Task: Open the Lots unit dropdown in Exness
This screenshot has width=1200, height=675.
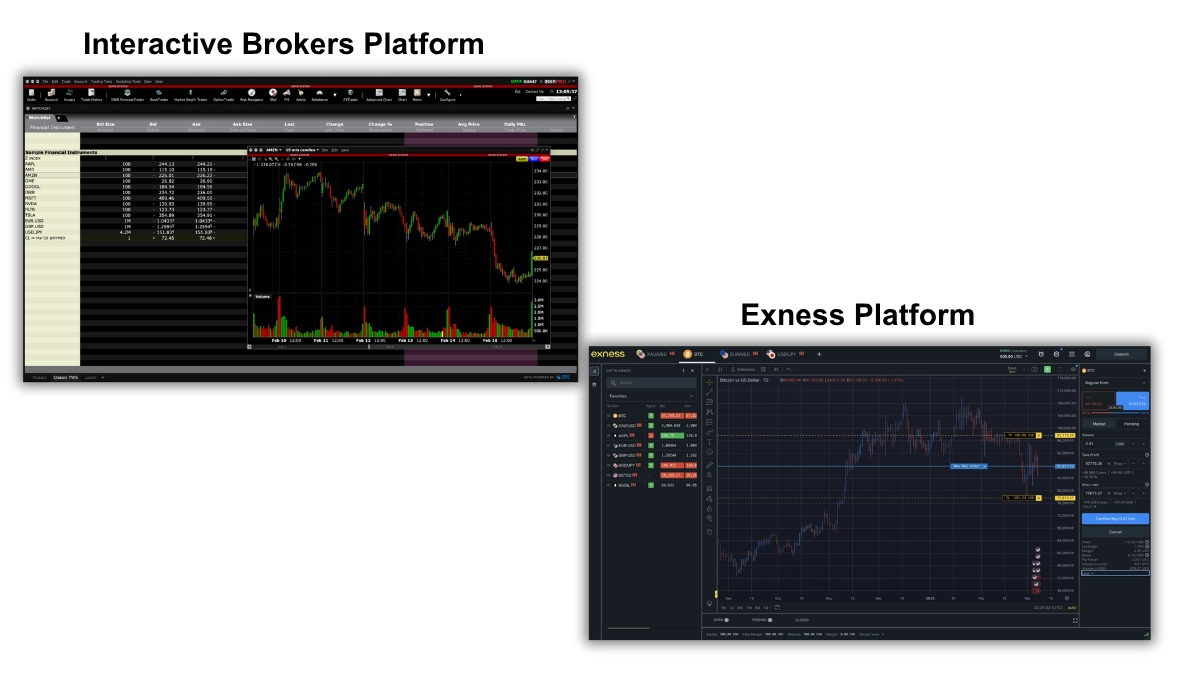Action: (1120, 443)
